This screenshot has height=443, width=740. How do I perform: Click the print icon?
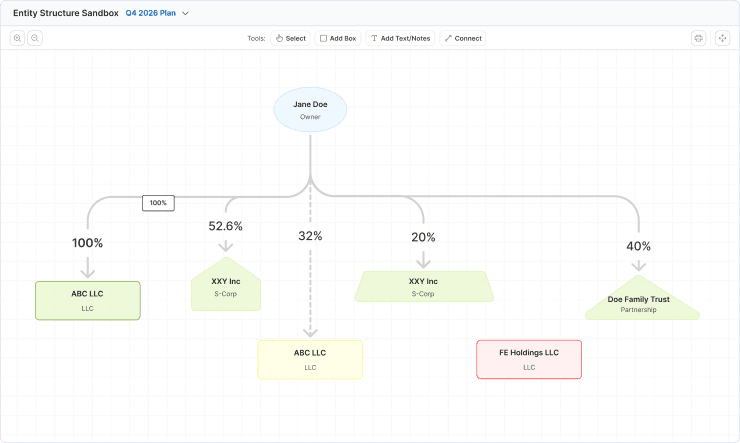coord(698,38)
